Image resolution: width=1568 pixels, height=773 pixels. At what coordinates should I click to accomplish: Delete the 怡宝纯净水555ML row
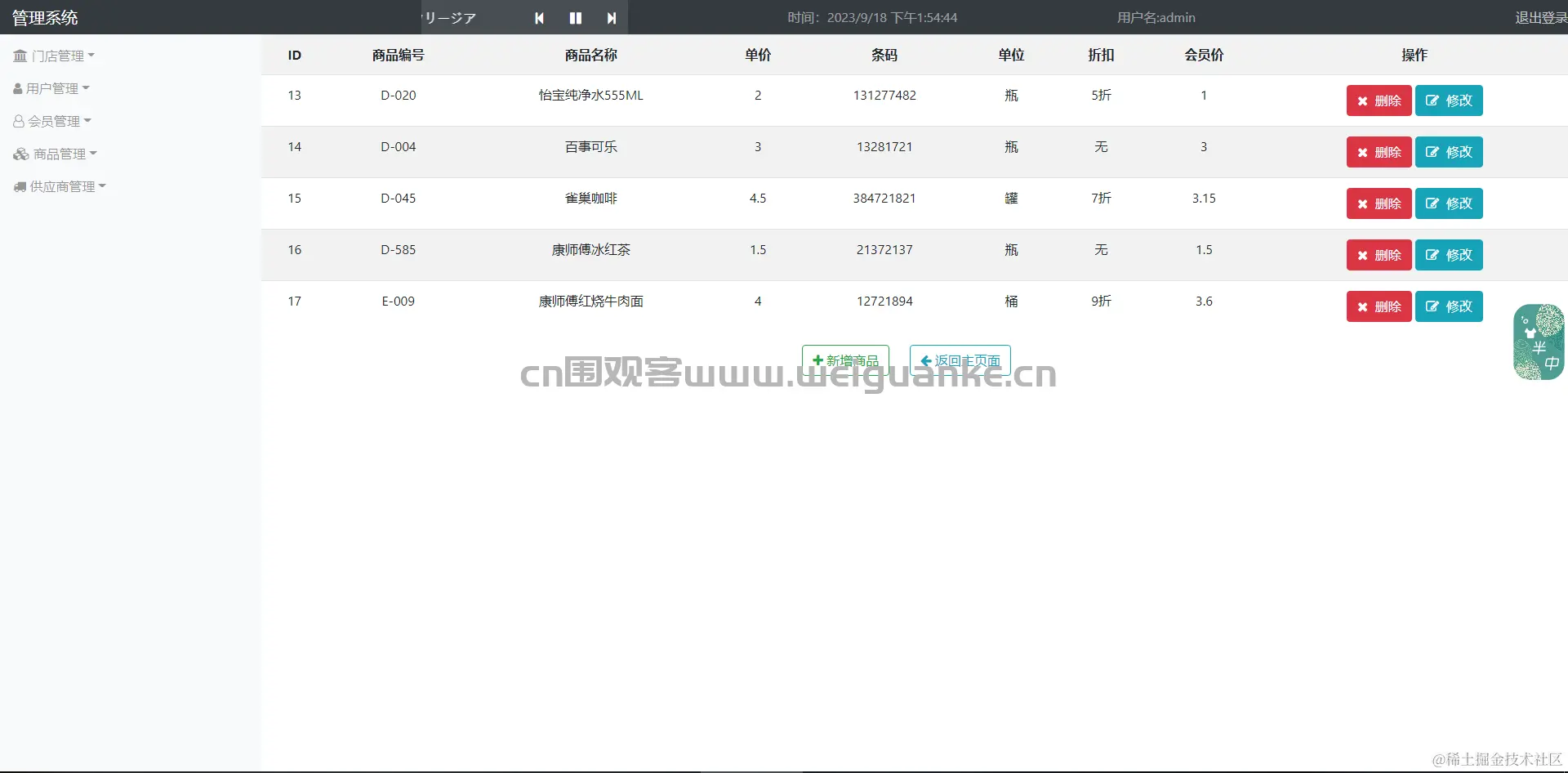pyautogui.click(x=1379, y=101)
